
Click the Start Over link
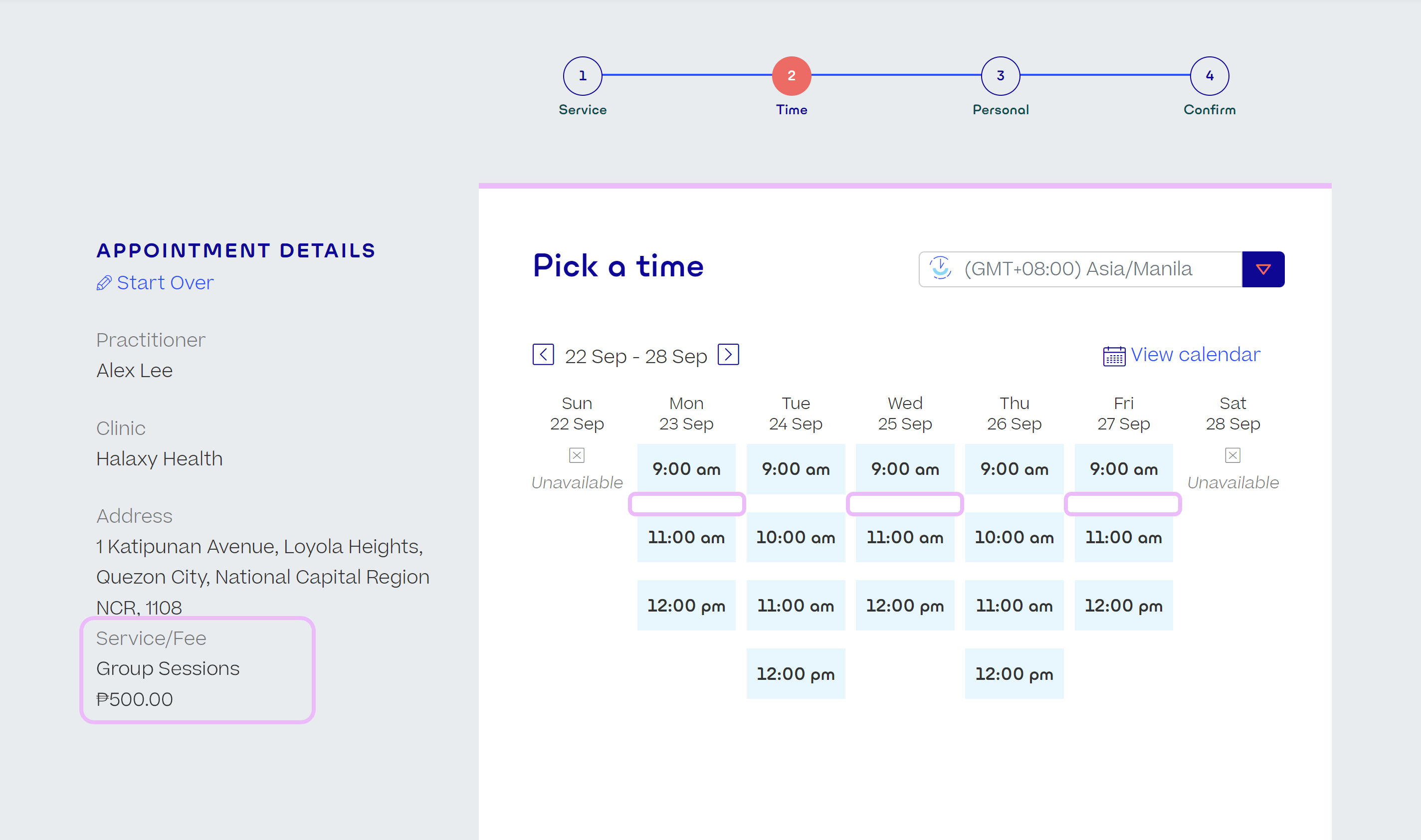165,282
